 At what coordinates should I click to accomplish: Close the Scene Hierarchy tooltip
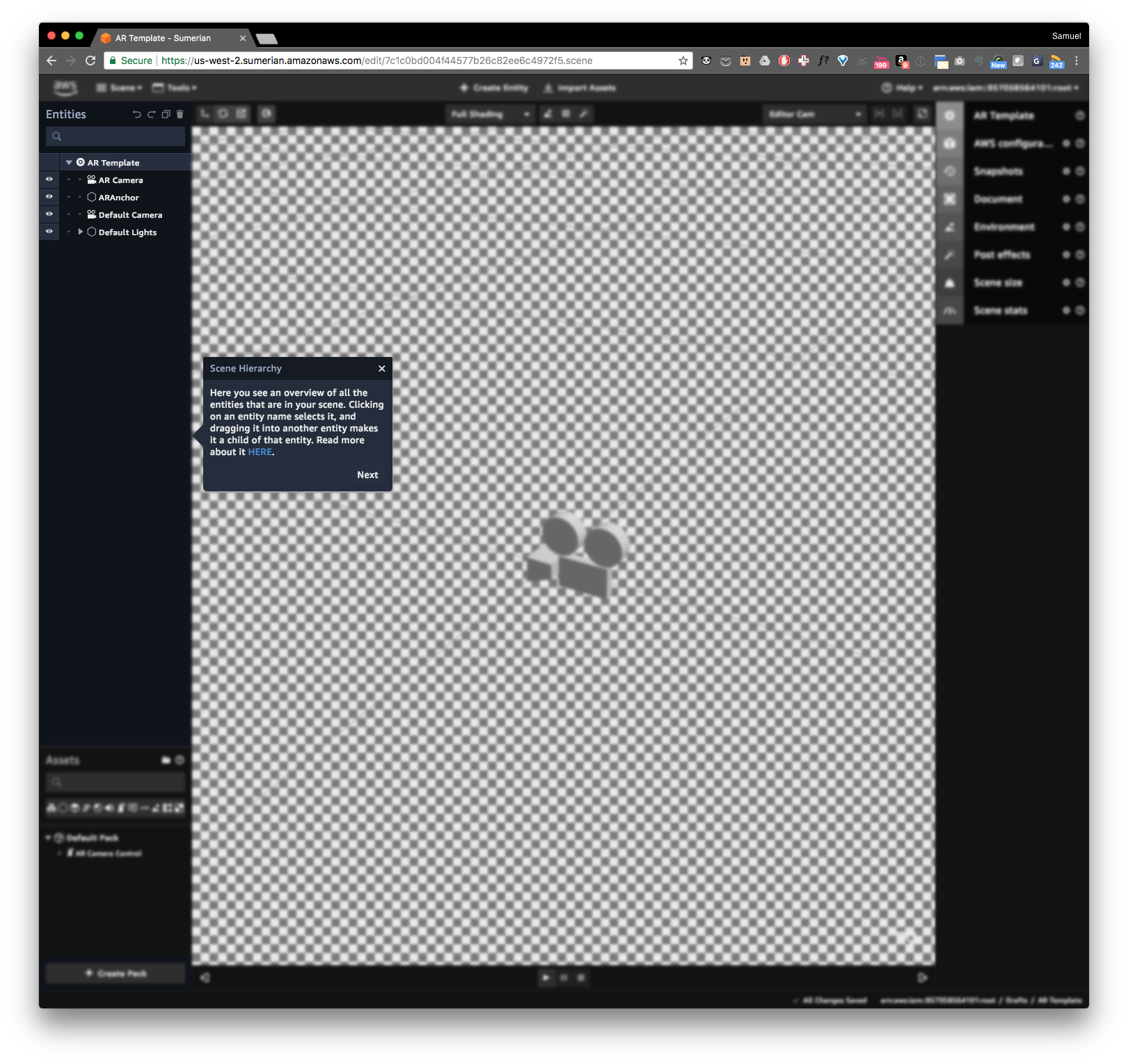pos(382,369)
